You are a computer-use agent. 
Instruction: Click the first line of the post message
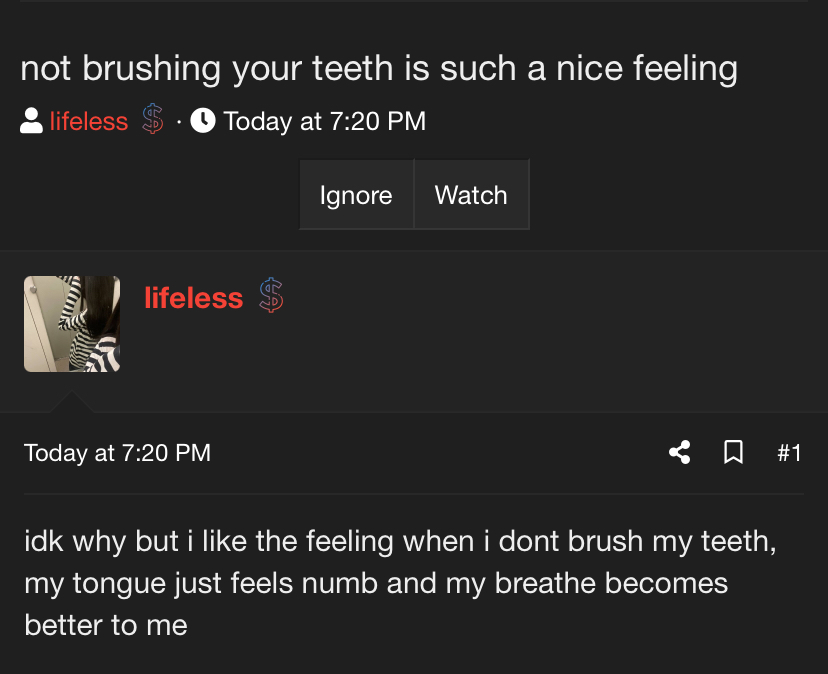[x=400, y=542]
